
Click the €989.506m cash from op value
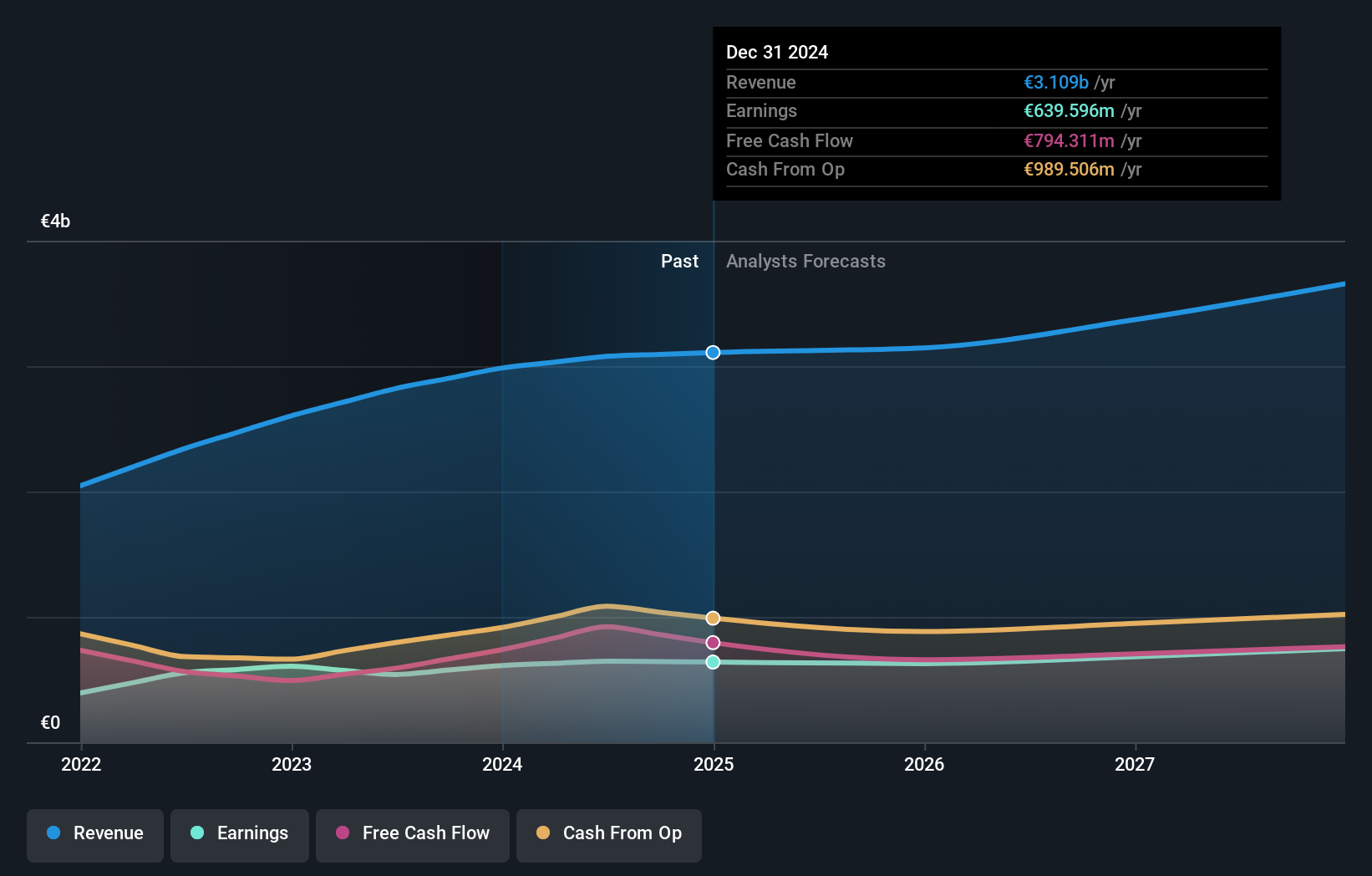(x=1070, y=170)
